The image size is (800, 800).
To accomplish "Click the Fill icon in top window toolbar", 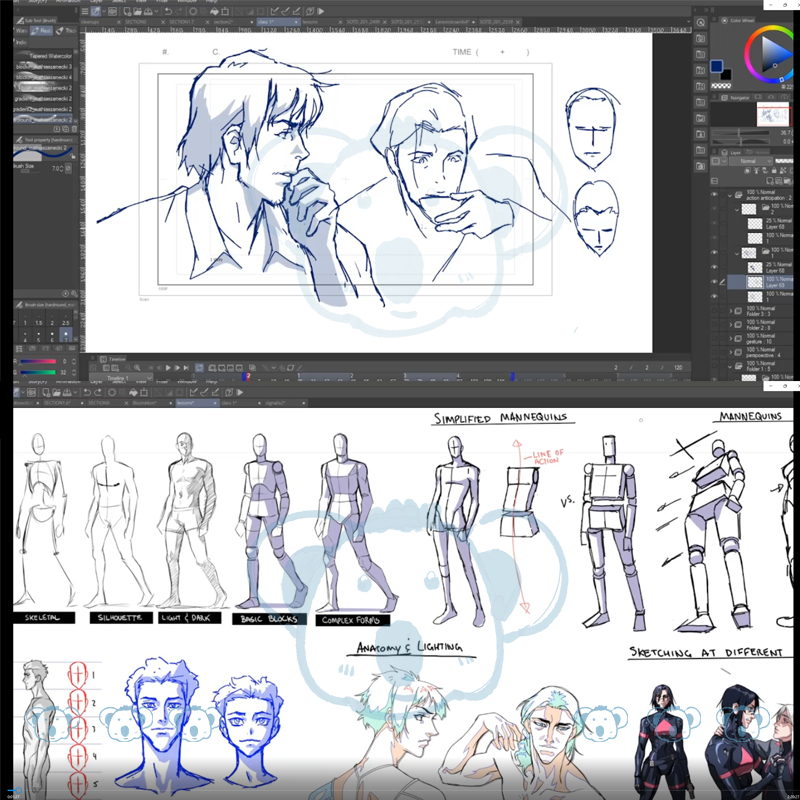I will [215, 11].
